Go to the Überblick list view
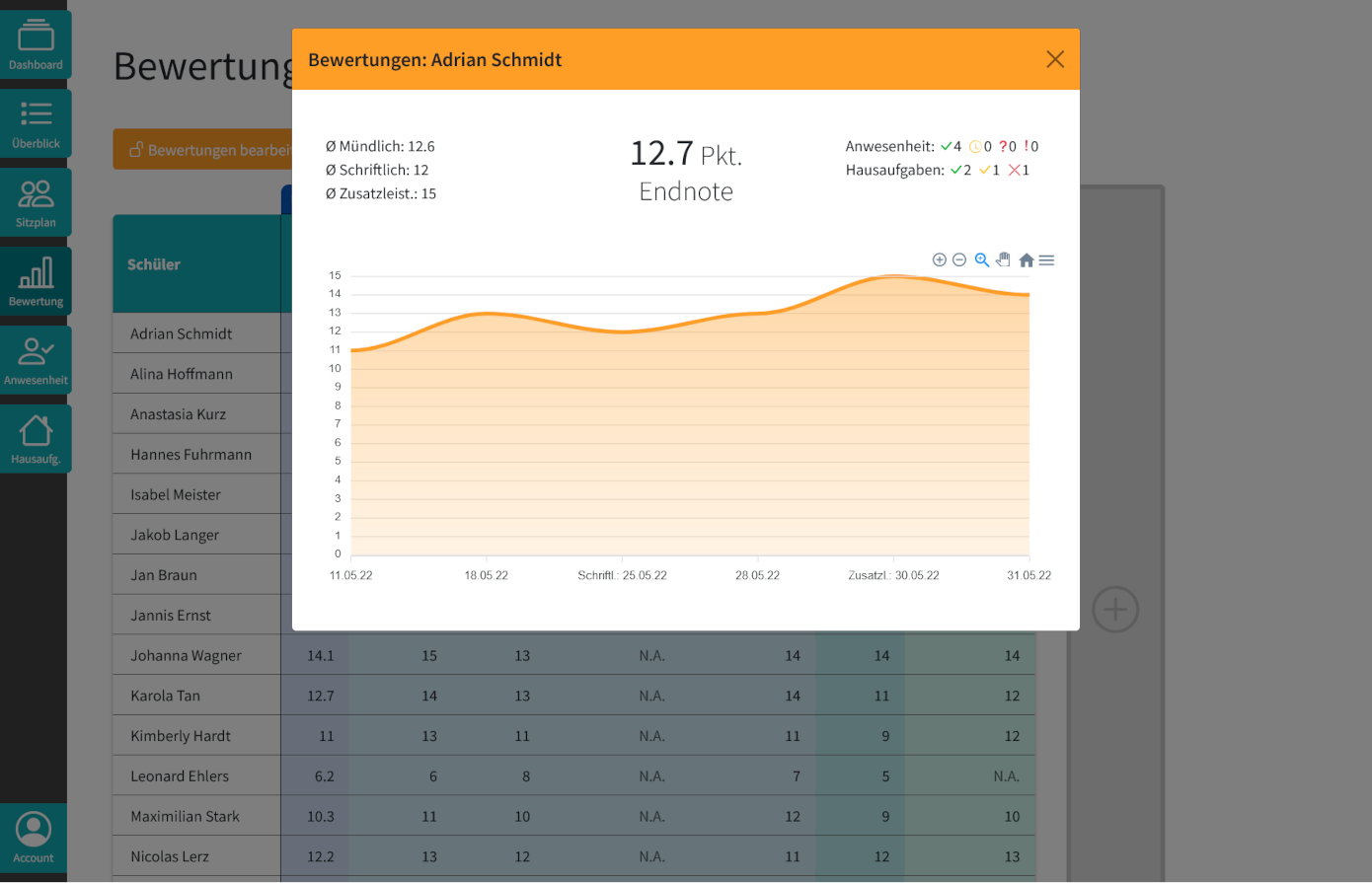 click(x=36, y=124)
